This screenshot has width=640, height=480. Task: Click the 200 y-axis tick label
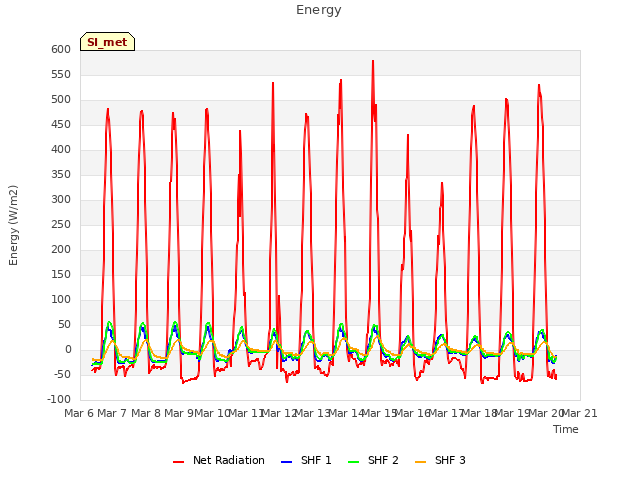(61, 250)
